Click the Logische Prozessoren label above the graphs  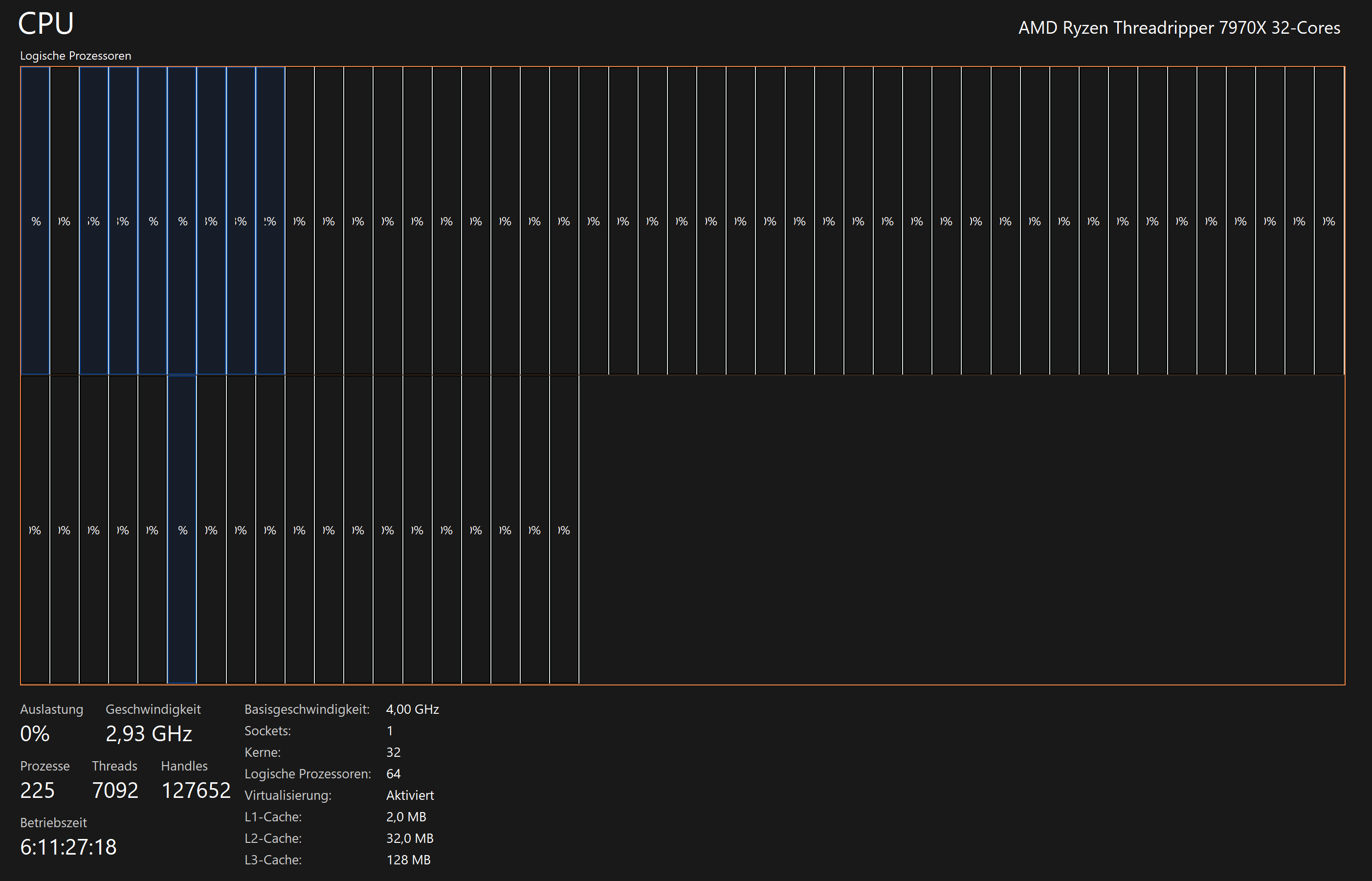pos(75,56)
